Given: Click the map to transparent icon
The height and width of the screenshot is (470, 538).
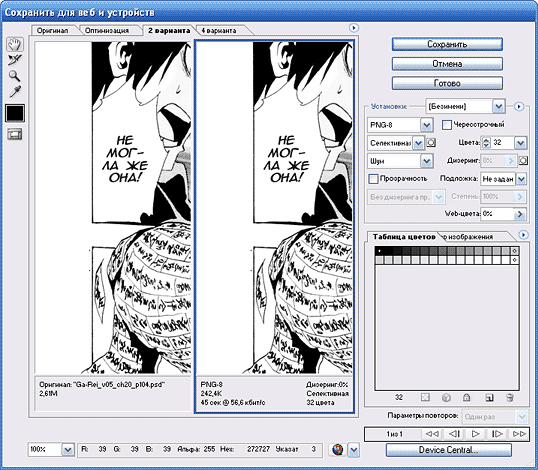Looking at the screenshot, I should point(425,397).
